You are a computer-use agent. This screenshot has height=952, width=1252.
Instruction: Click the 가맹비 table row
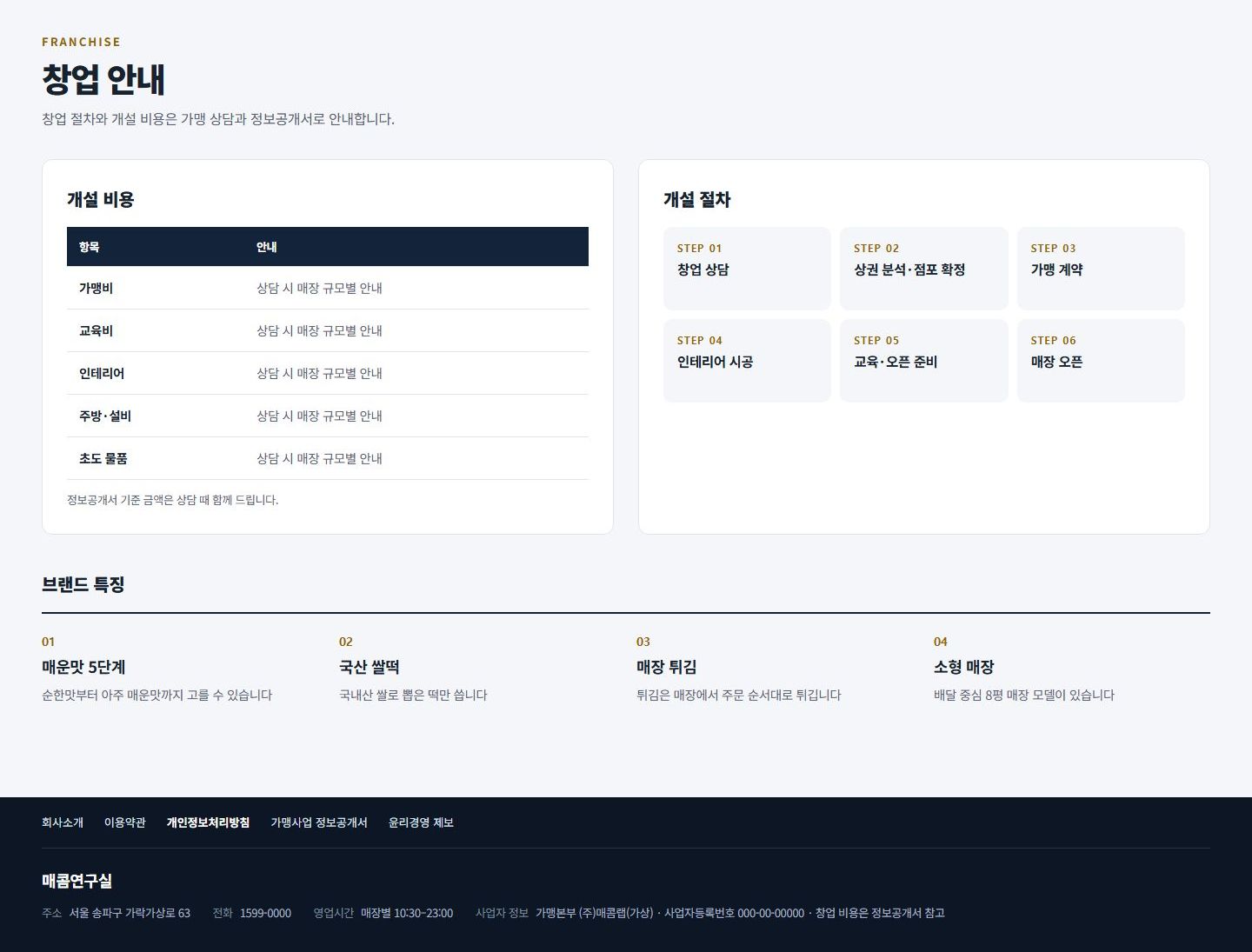[328, 288]
